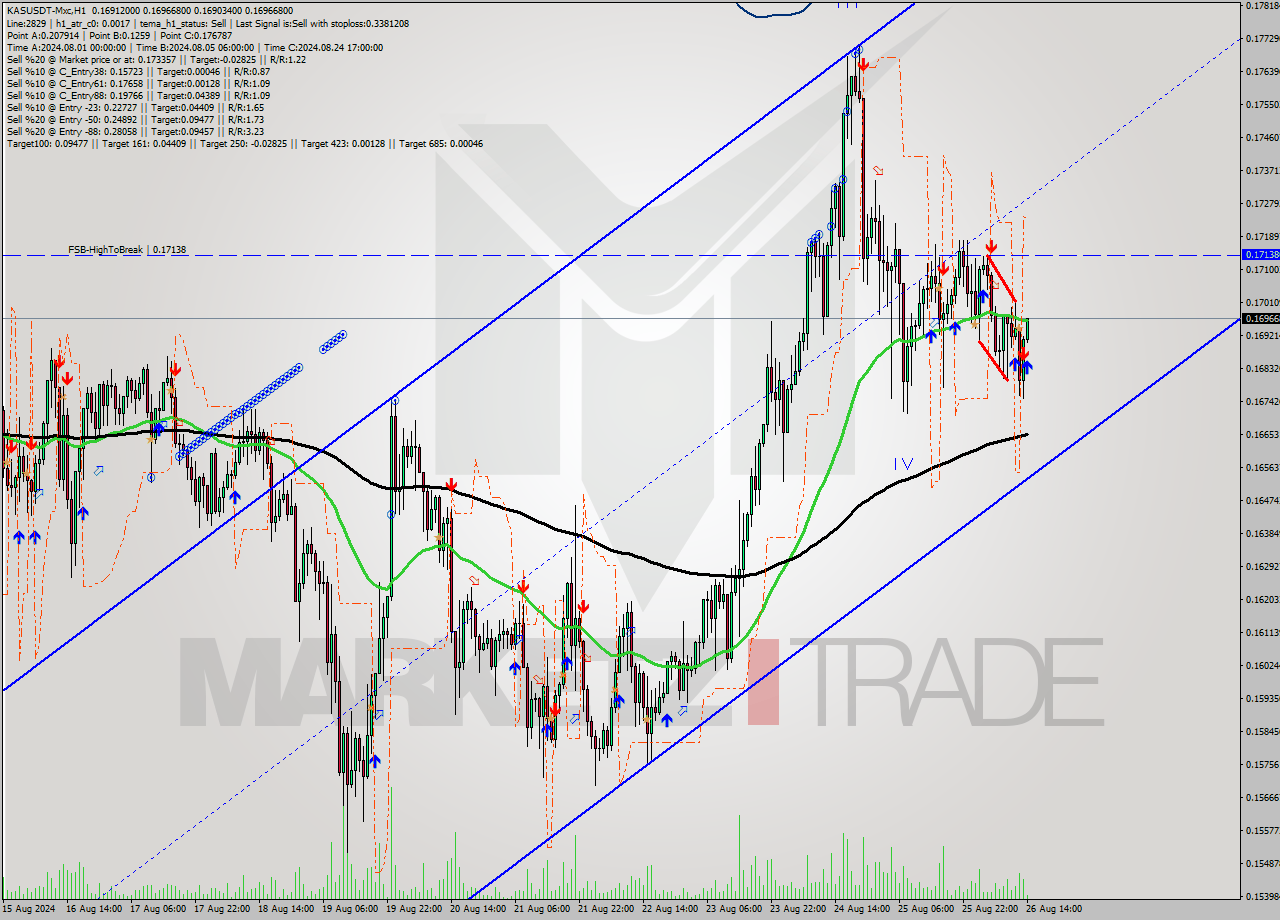
Task: Click the 0.16742 price axis label
Action: pos(1263,402)
